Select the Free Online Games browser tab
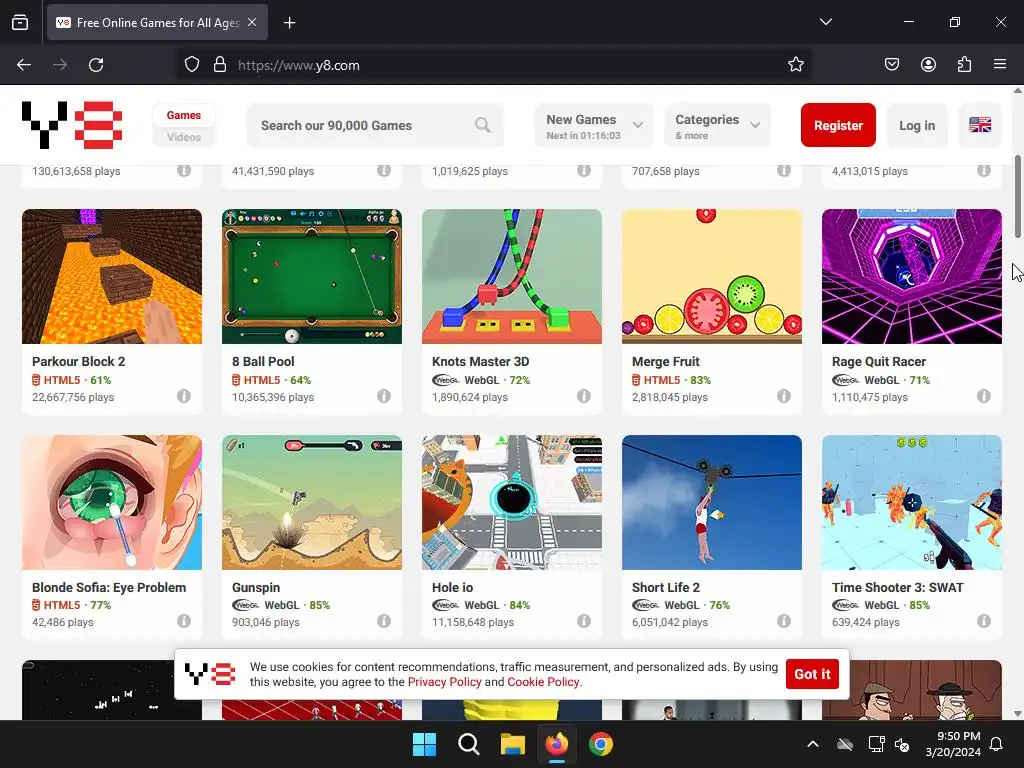Image resolution: width=1024 pixels, height=768 pixels. [157, 22]
